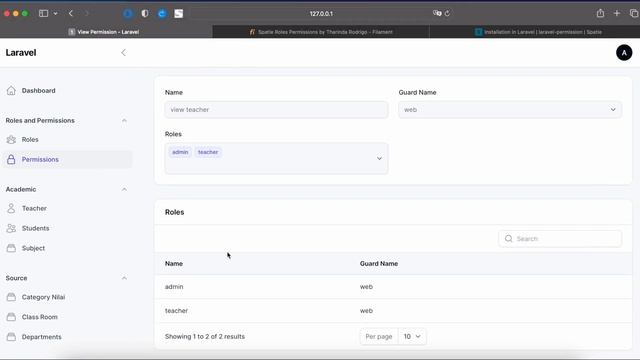640x360 pixels.
Task: Click the admin row name cell
Action: coord(174,287)
